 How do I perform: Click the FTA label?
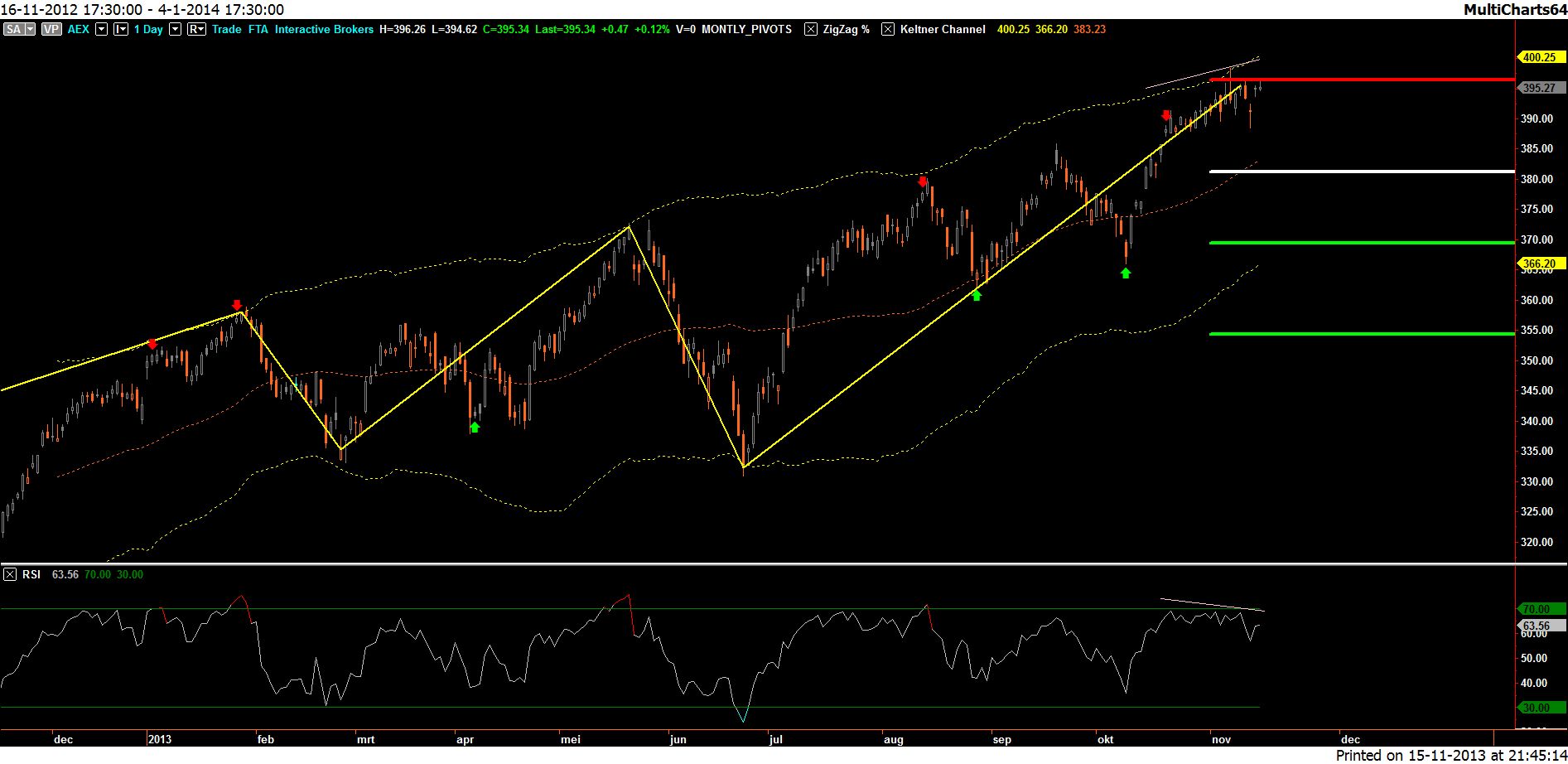[258, 29]
